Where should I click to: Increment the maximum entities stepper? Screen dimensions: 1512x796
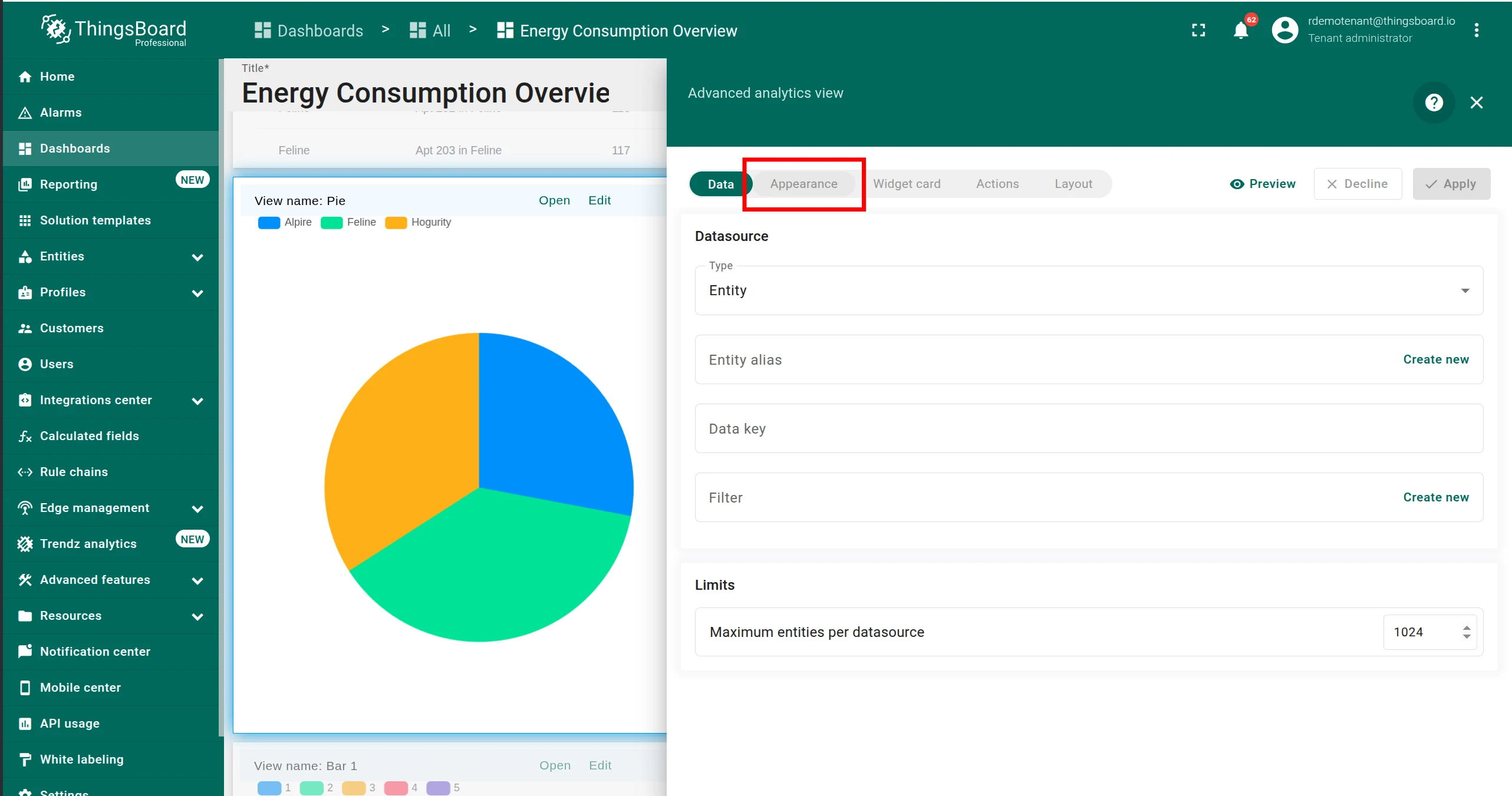point(1467,628)
